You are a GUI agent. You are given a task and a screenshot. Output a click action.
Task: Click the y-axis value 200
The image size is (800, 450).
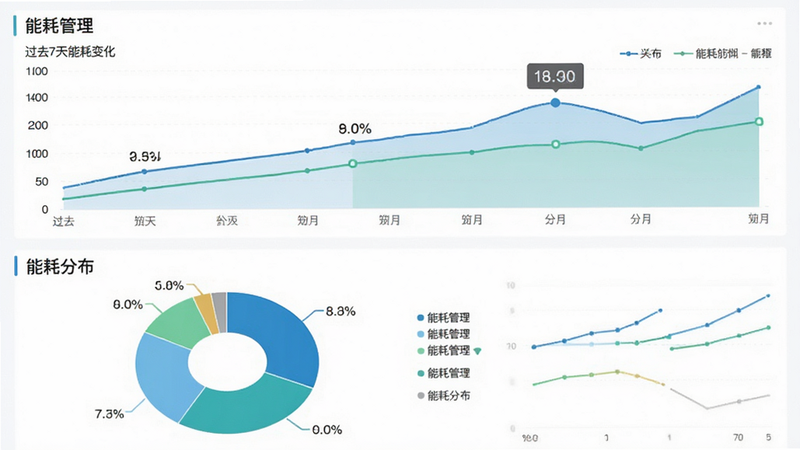click(38, 126)
